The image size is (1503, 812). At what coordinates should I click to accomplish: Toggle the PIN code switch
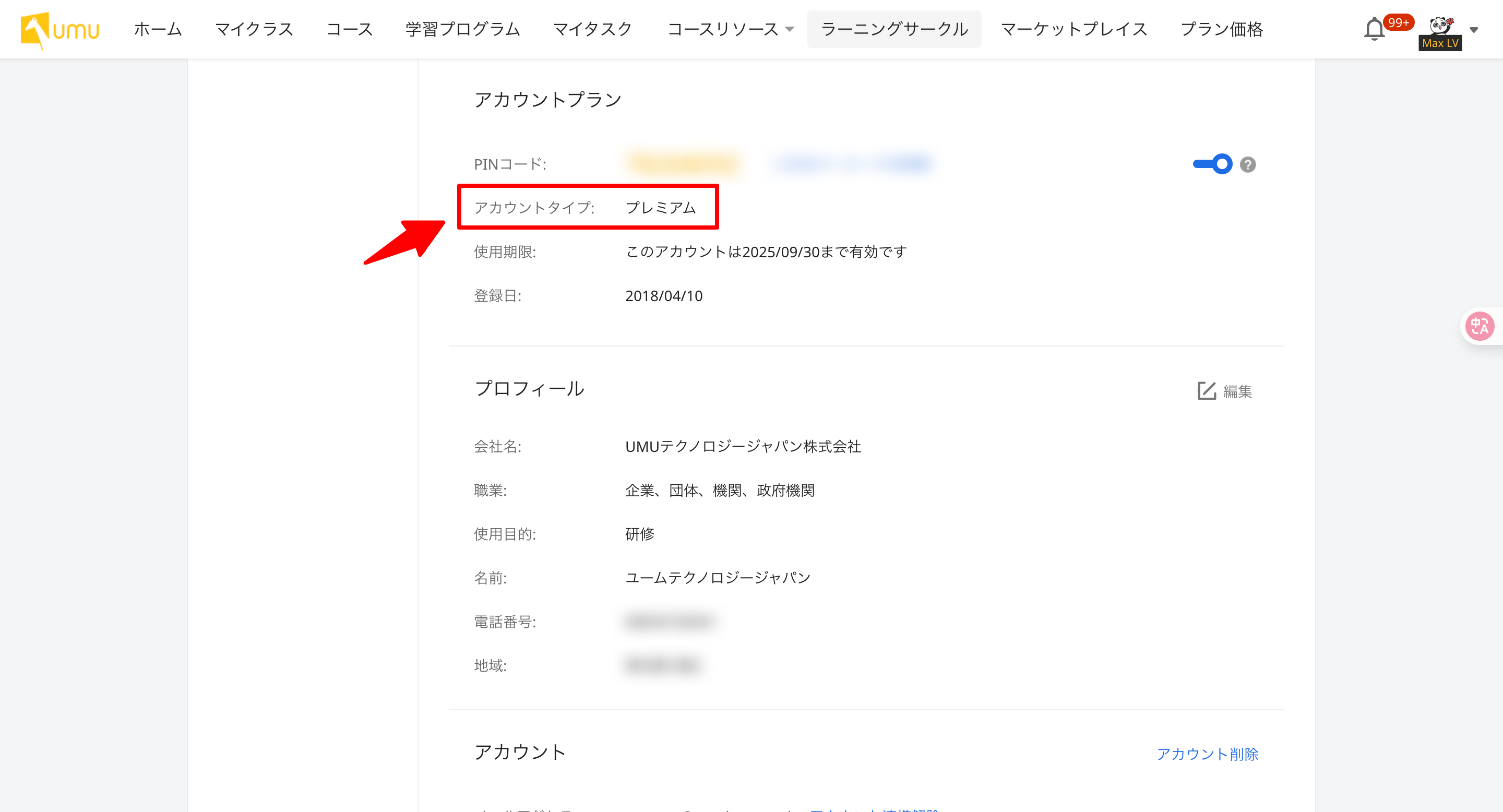pyautogui.click(x=1212, y=164)
